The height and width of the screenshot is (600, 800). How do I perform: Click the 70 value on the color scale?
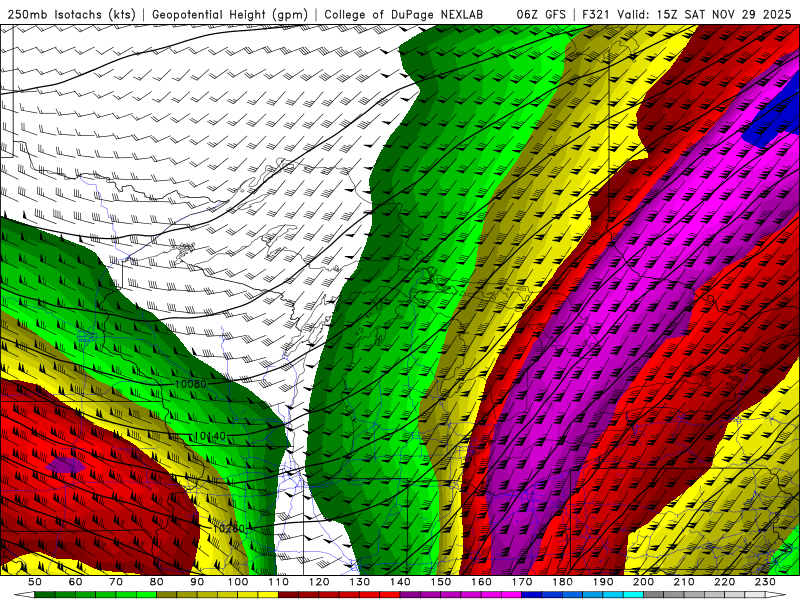[116, 582]
